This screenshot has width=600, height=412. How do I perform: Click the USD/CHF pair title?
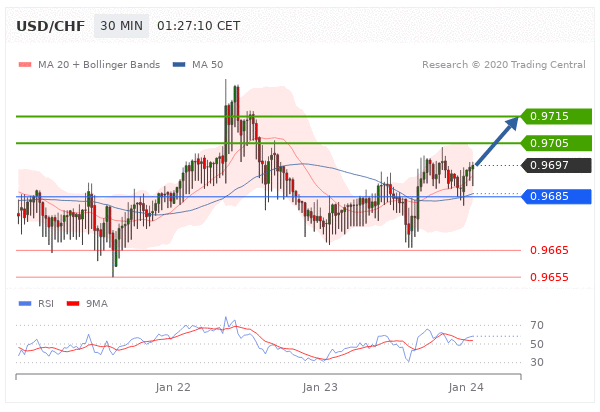50,26
